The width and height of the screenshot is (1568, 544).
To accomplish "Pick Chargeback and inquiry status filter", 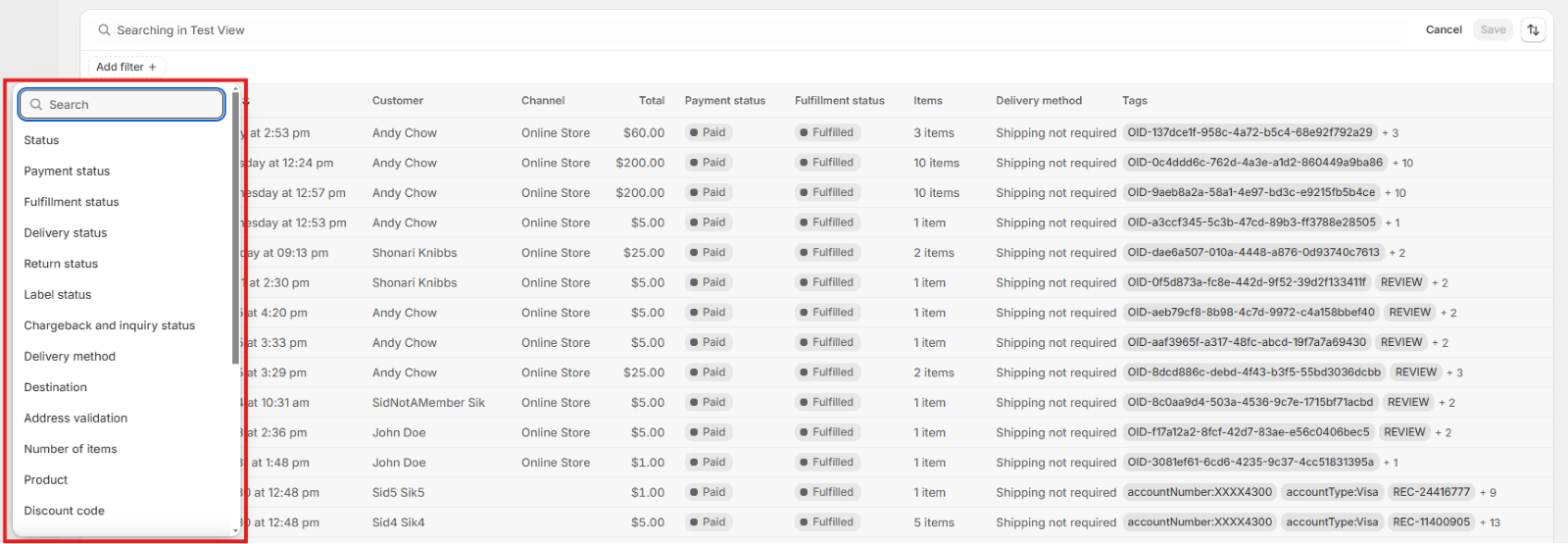I will 109,325.
